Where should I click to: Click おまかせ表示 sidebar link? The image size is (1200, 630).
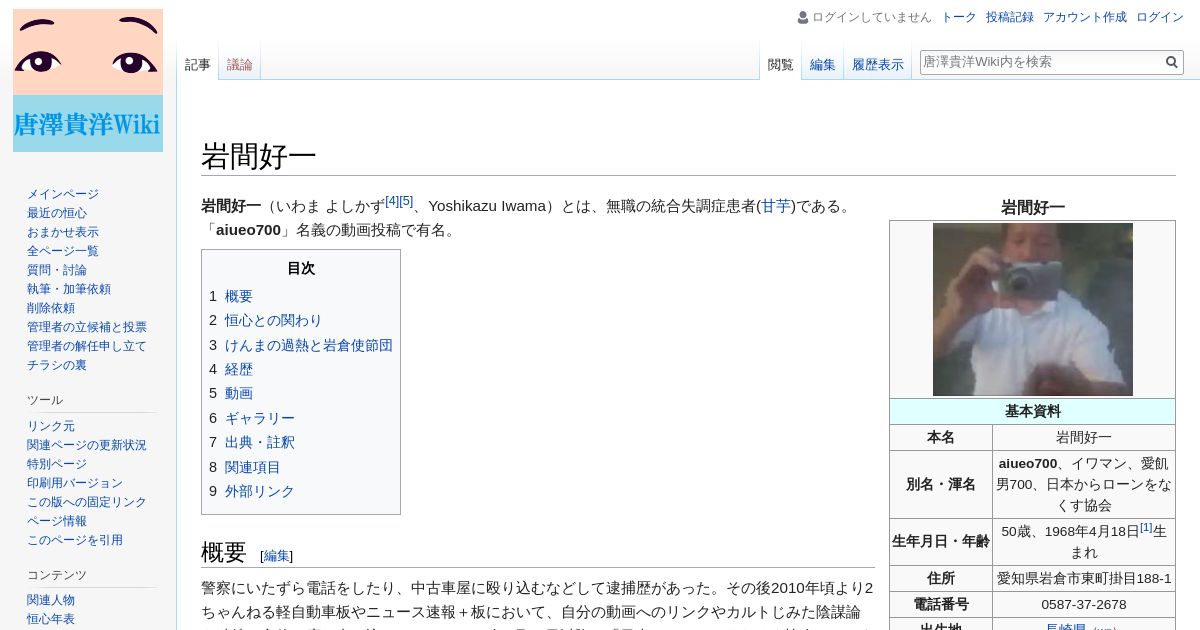click(63, 232)
